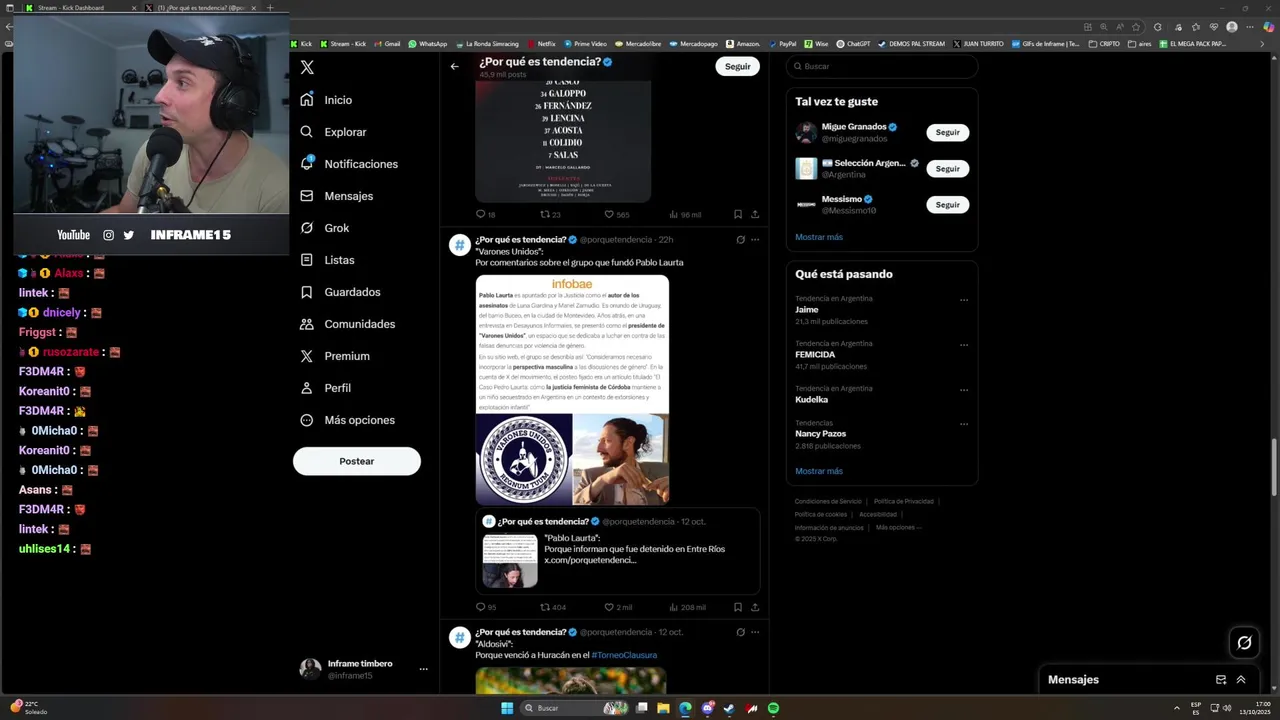Click the floating Grok button
1280x720 pixels.
1244,643
